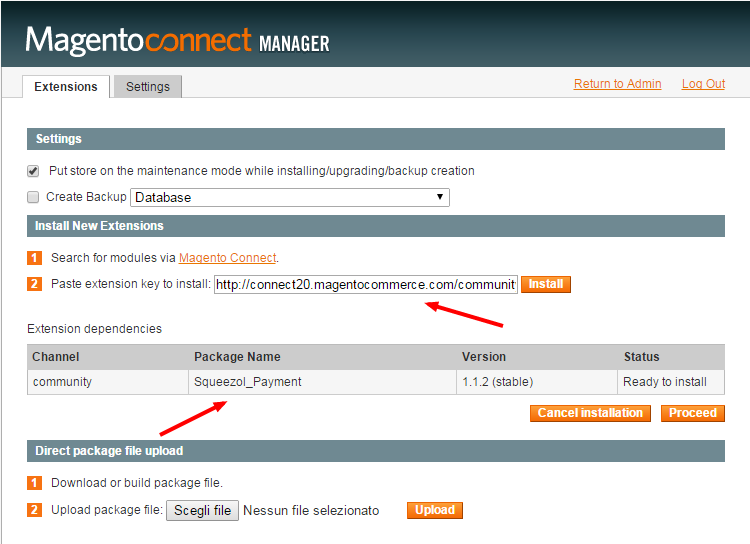Image resolution: width=750 pixels, height=544 pixels.
Task: Uncheck the maintenance mode checkbox
Action: click(33, 171)
